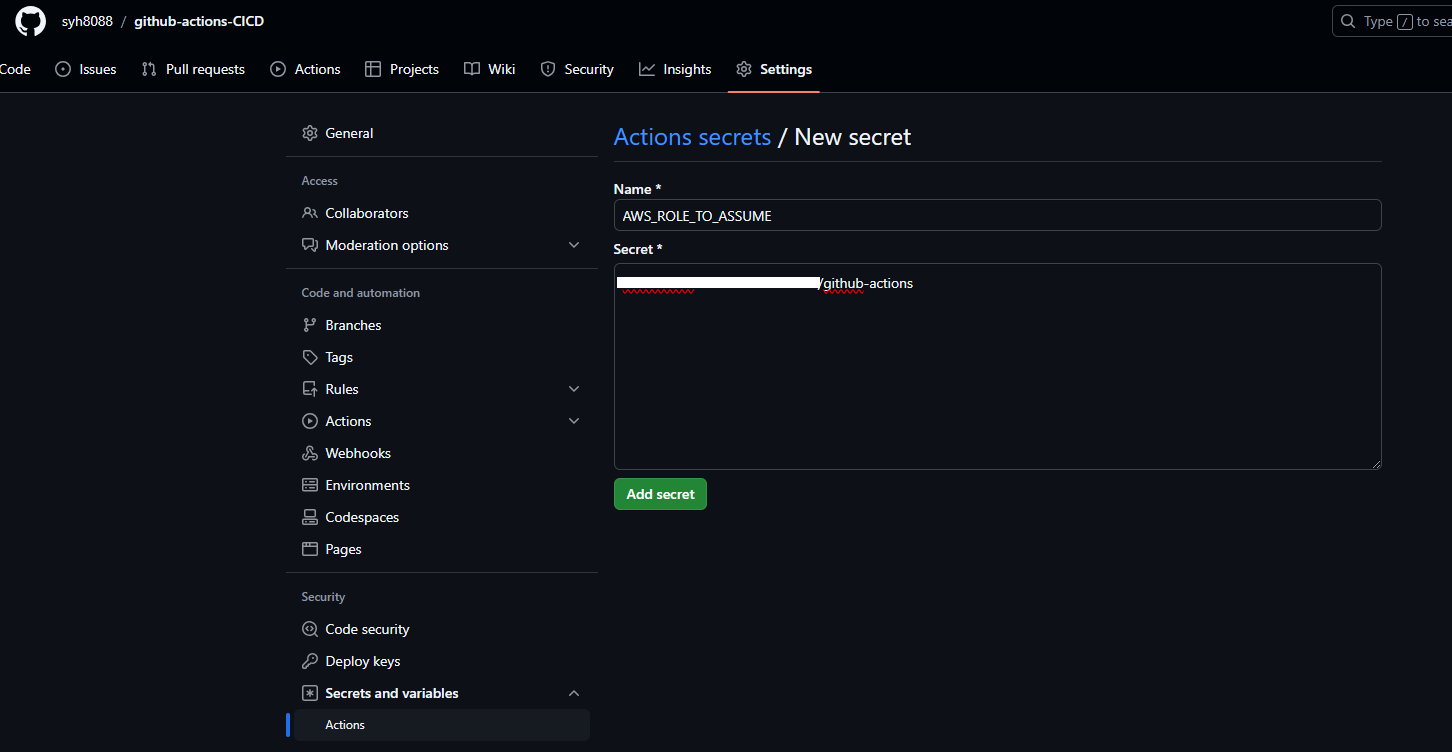The height and width of the screenshot is (752, 1452).
Task: Open the Code tab
Action: [15, 69]
